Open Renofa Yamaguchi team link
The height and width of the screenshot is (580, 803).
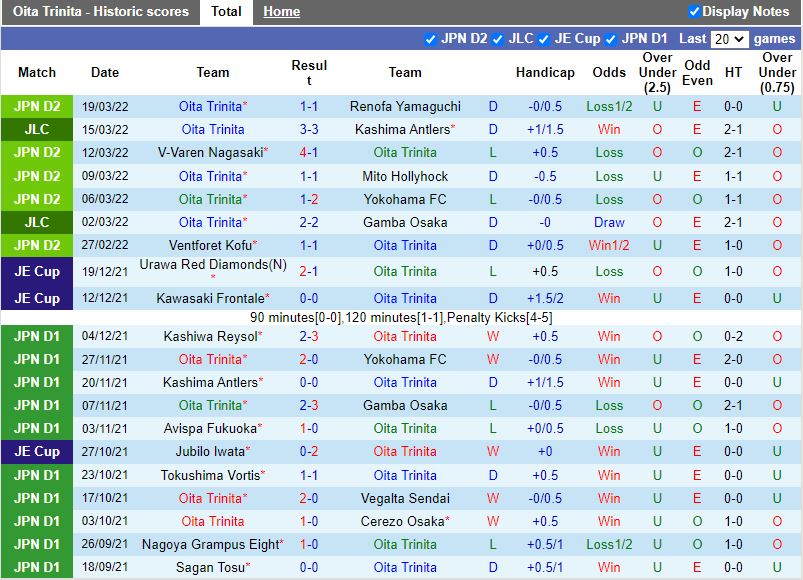[405, 106]
